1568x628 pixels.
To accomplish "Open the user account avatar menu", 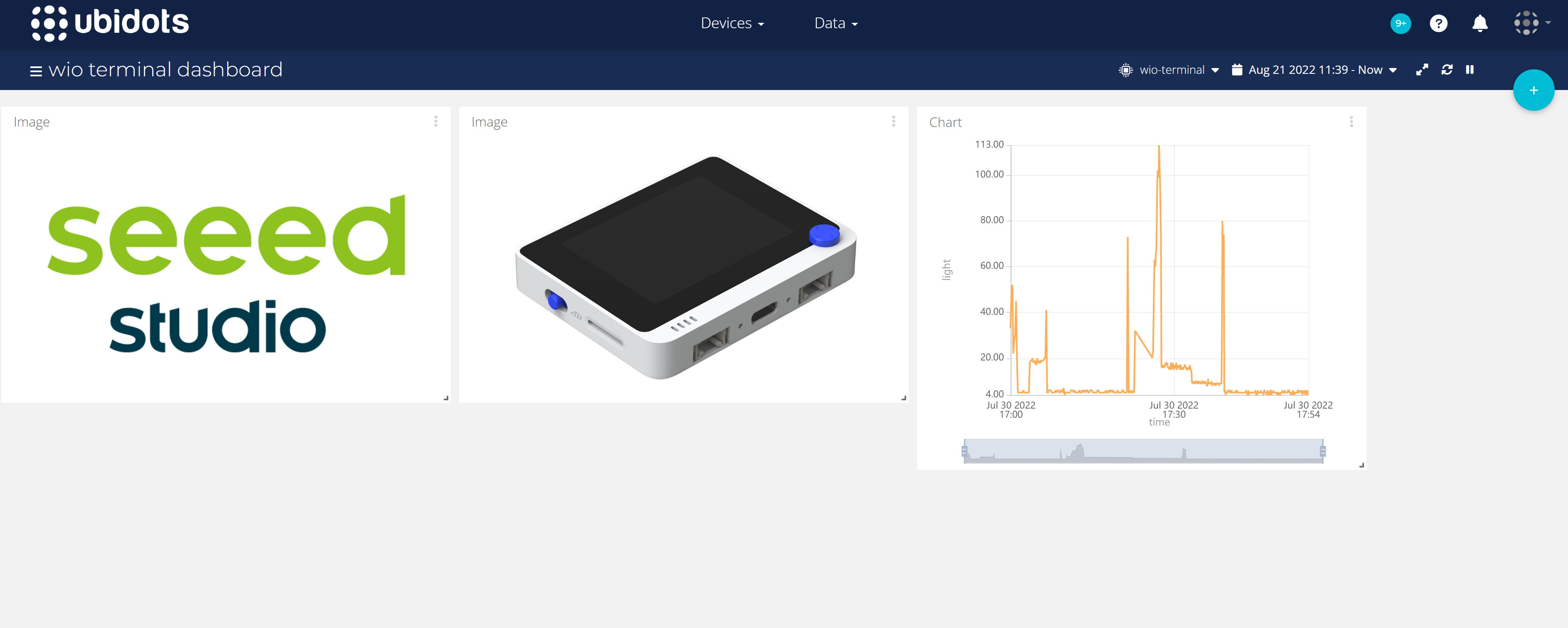I will click(x=1532, y=23).
